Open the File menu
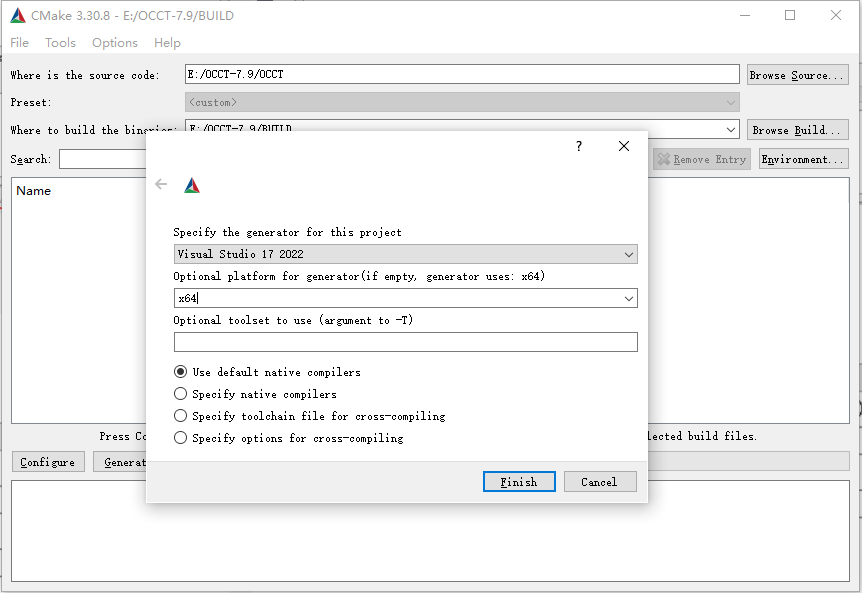The width and height of the screenshot is (862, 593). tap(19, 43)
